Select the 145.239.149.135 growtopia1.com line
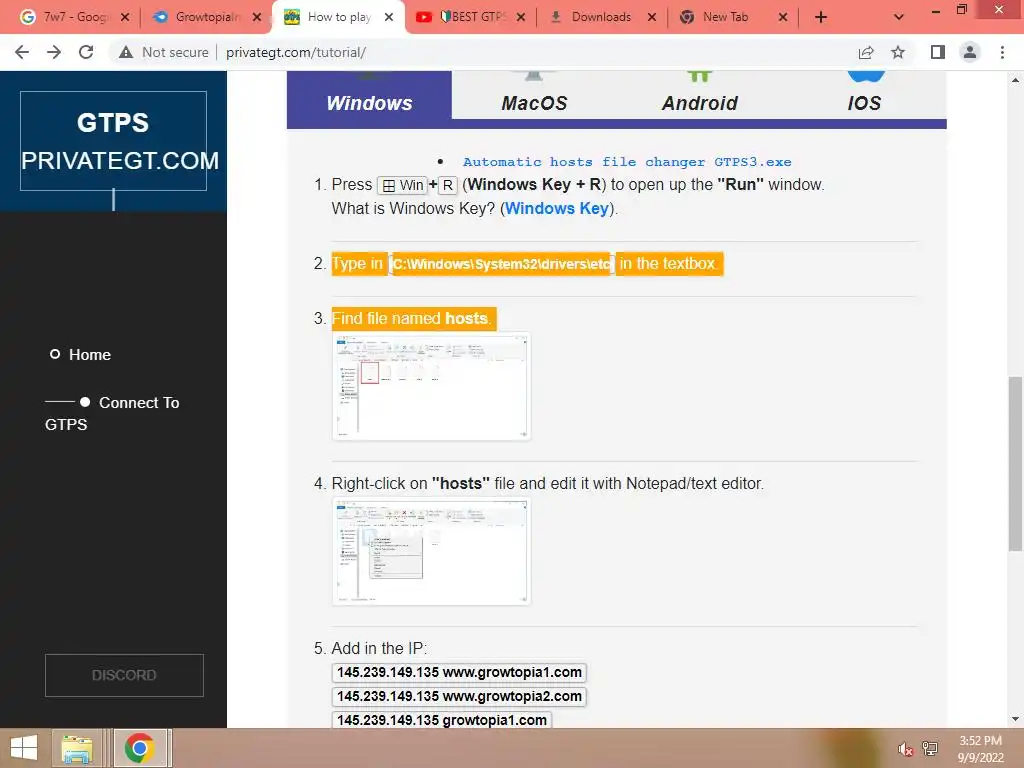Screen dimensions: 1024x768 coord(441,720)
